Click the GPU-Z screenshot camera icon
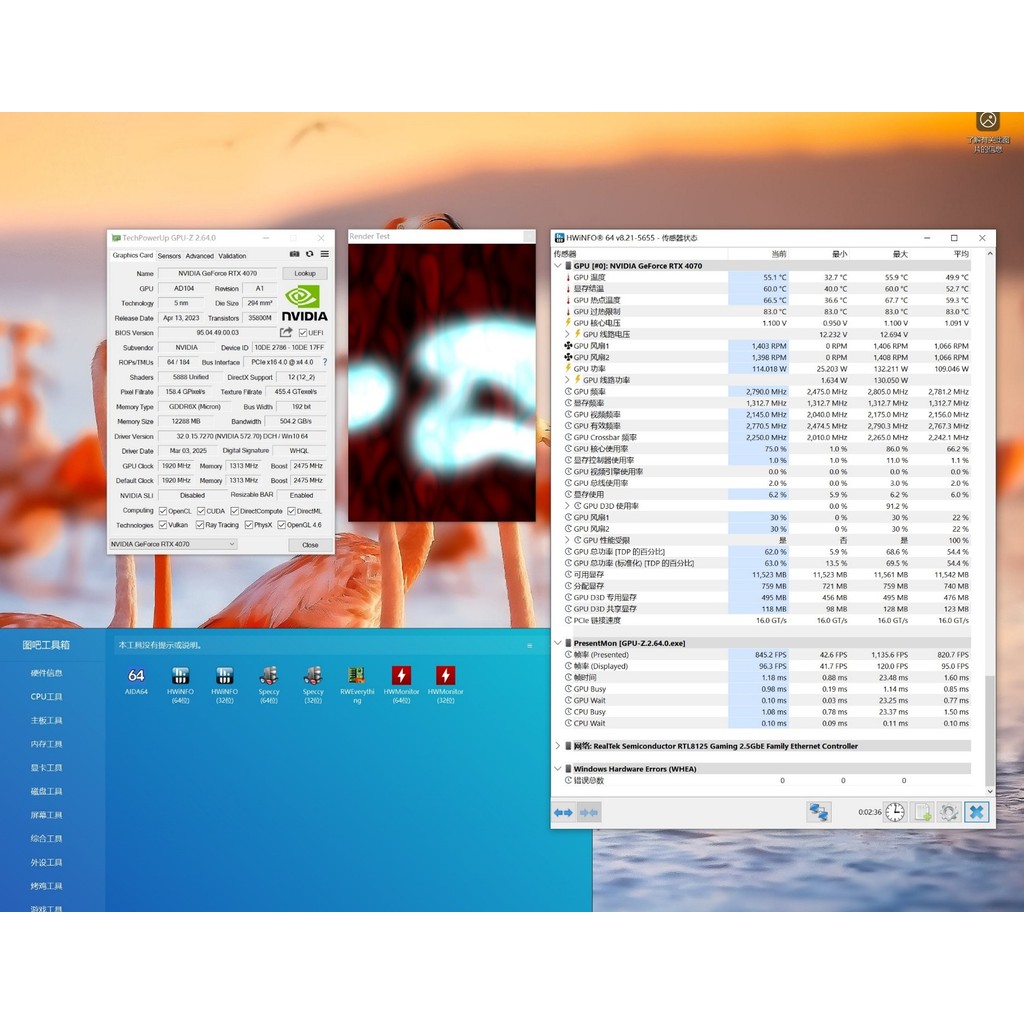Image resolution: width=1024 pixels, height=1024 pixels. coord(295,254)
